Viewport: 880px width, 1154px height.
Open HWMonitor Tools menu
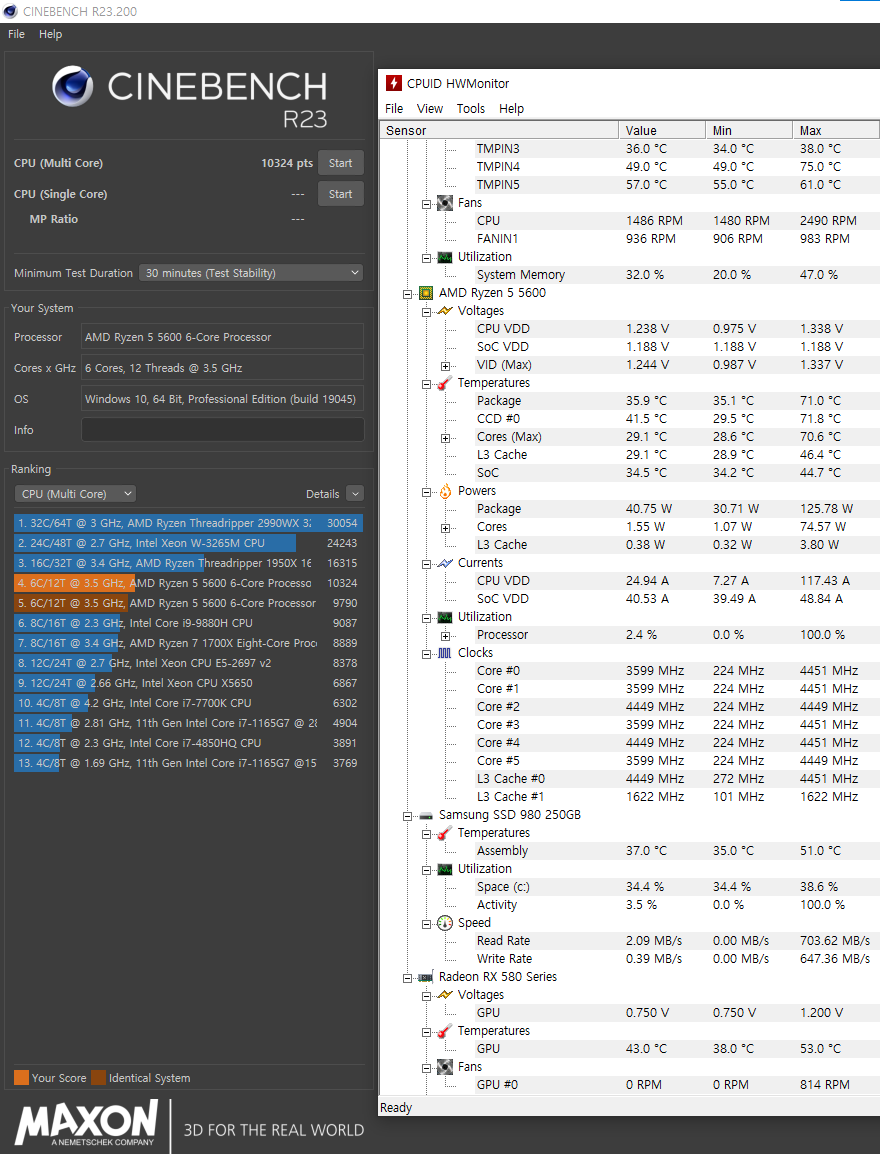point(471,108)
